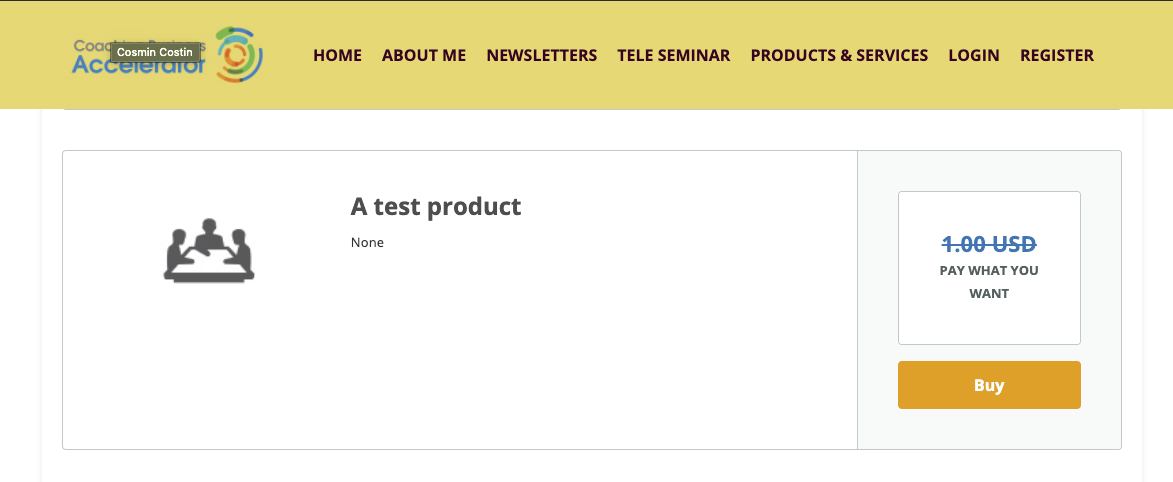Image resolution: width=1173 pixels, height=482 pixels.
Task: Select REGISTER in the navigation
Action: [1056, 55]
